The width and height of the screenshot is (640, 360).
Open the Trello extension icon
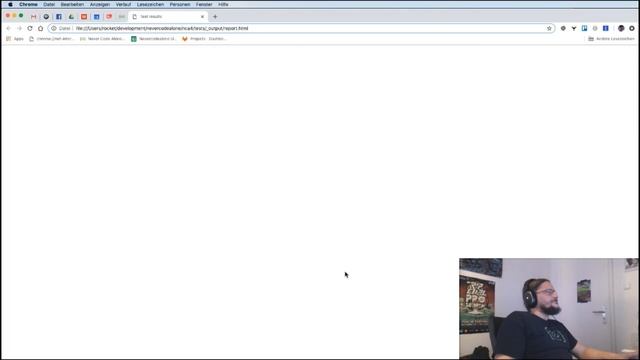click(x=584, y=29)
